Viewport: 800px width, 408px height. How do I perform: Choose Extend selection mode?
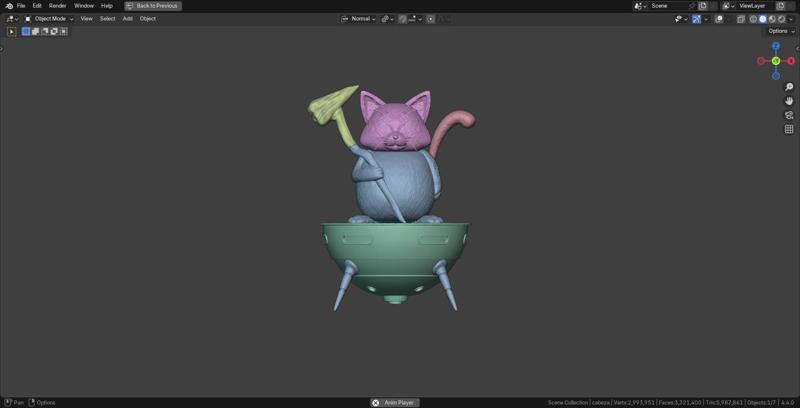35,32
